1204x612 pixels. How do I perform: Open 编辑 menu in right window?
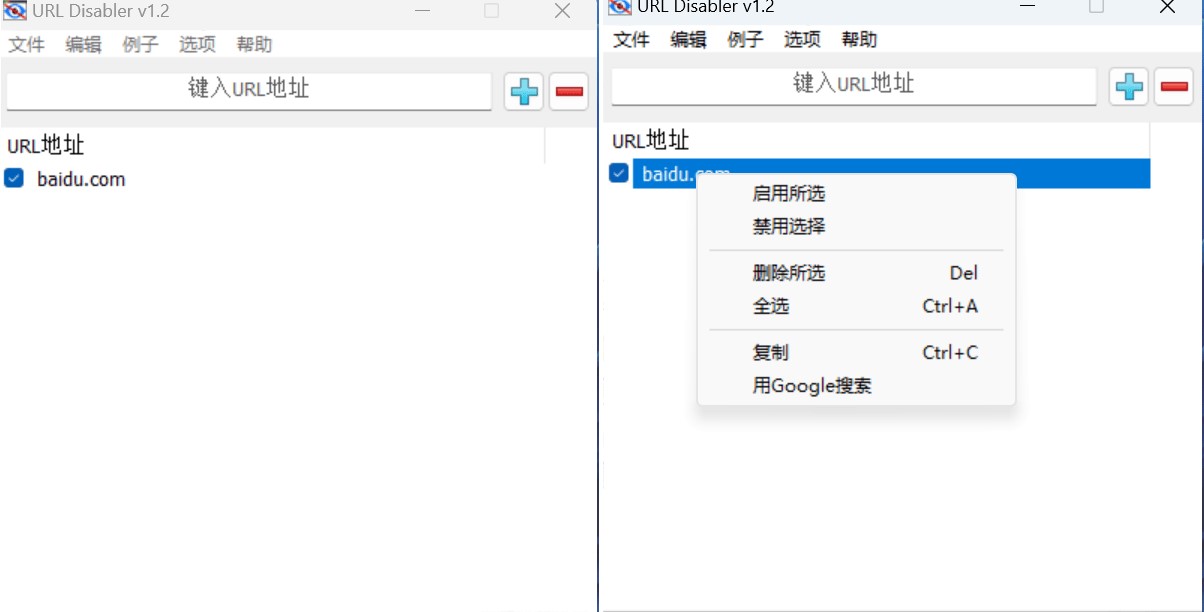(x=688, y=40)
